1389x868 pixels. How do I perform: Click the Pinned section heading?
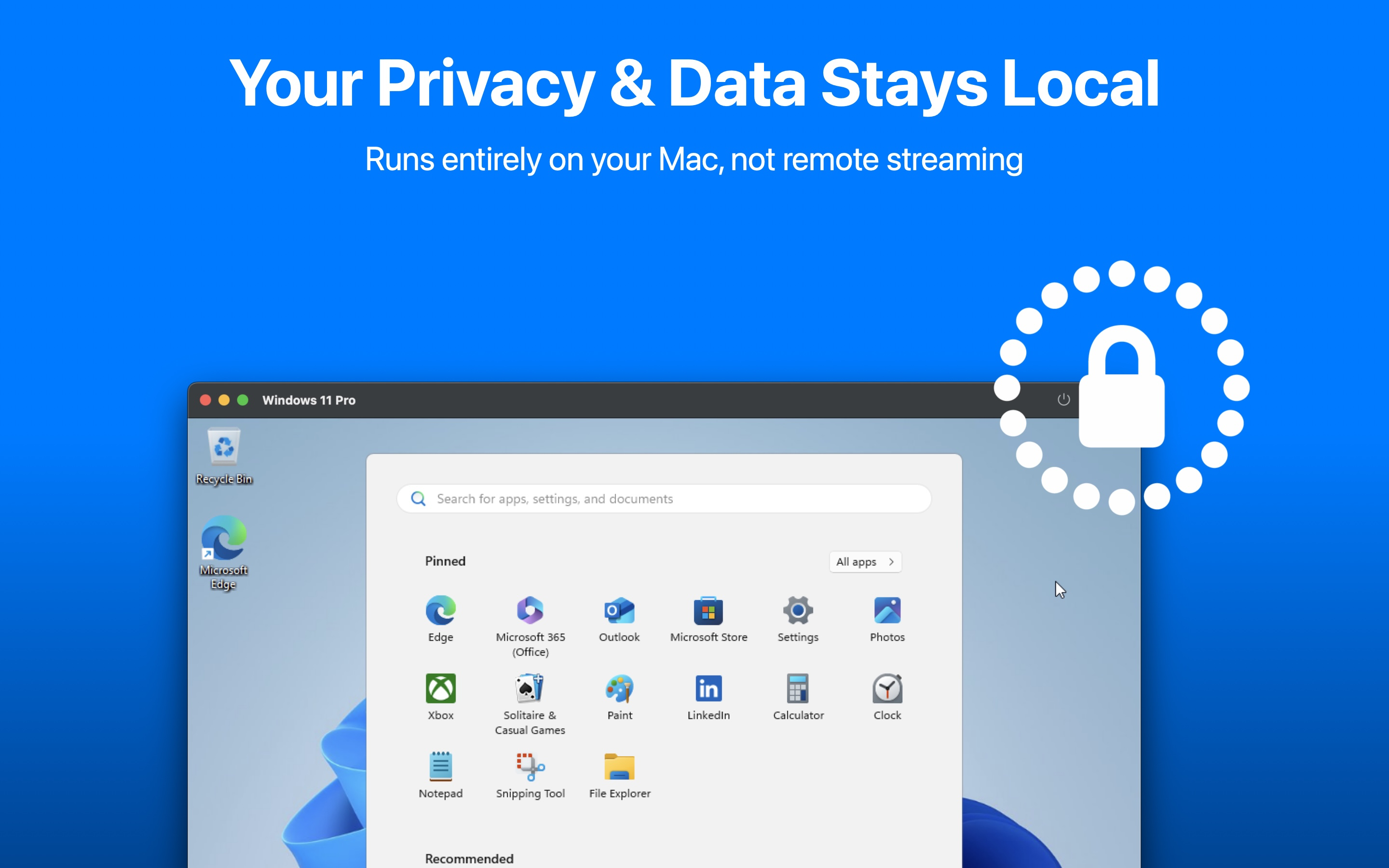tap(445, 561)
